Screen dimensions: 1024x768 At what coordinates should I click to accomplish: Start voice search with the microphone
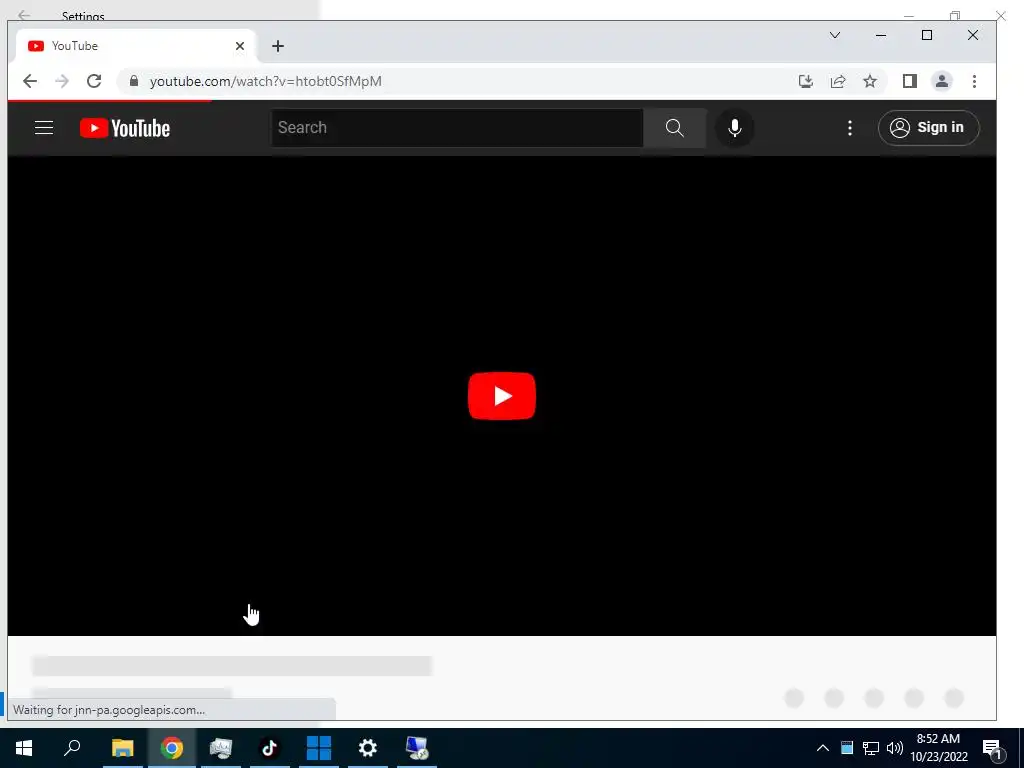pos(735,127)
